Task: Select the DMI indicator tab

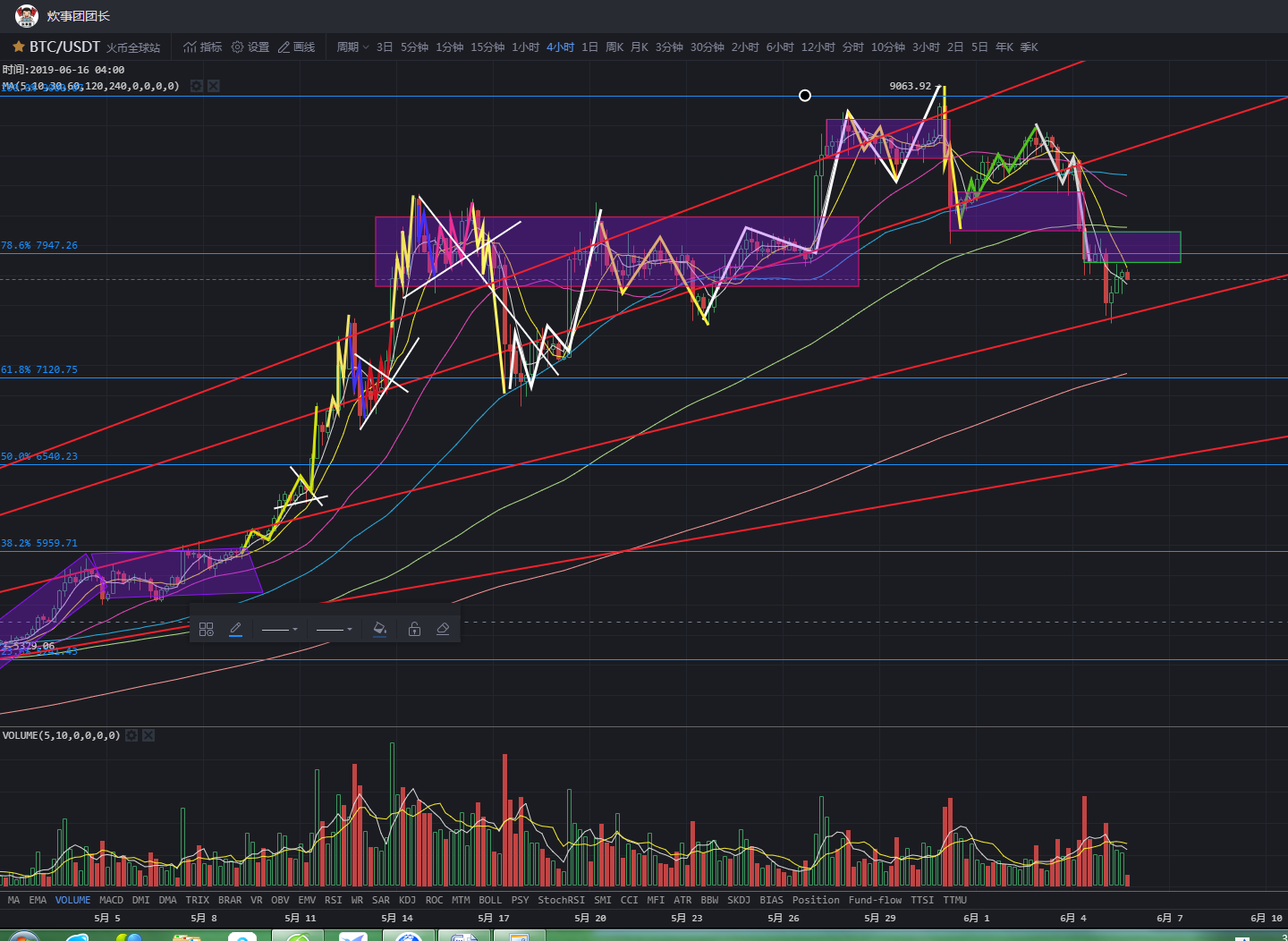Action: click(x=140, y=900)
